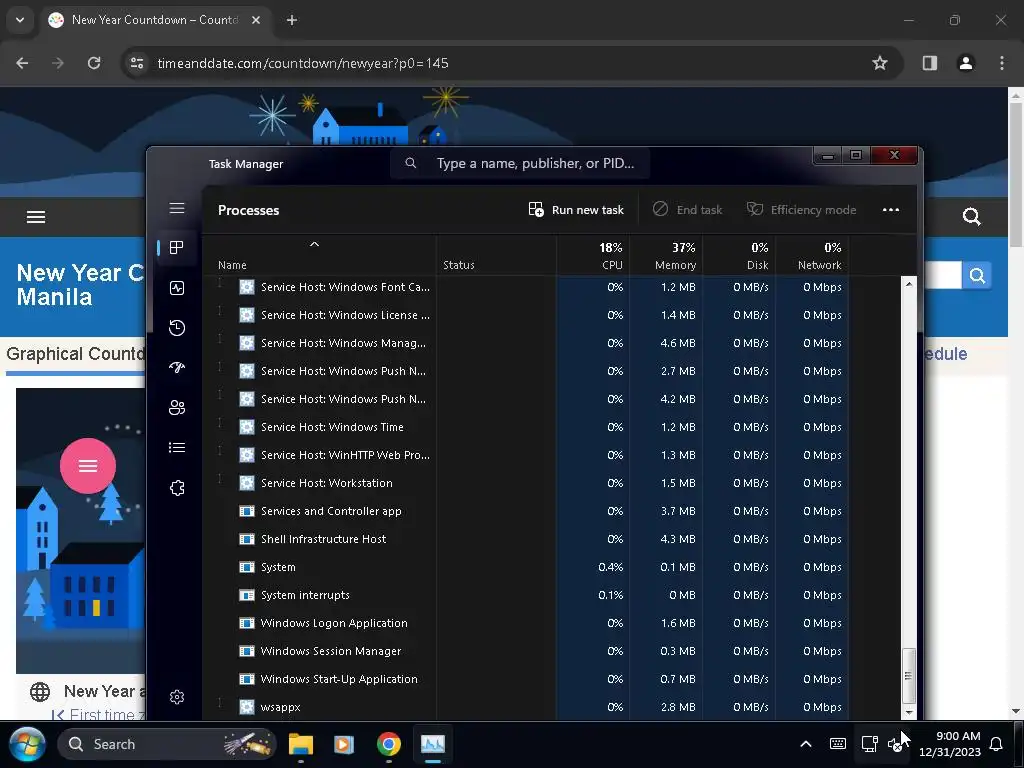Click the pink round menu button on countdown
The image size is (1024, 768).
(x=88, y=466)
